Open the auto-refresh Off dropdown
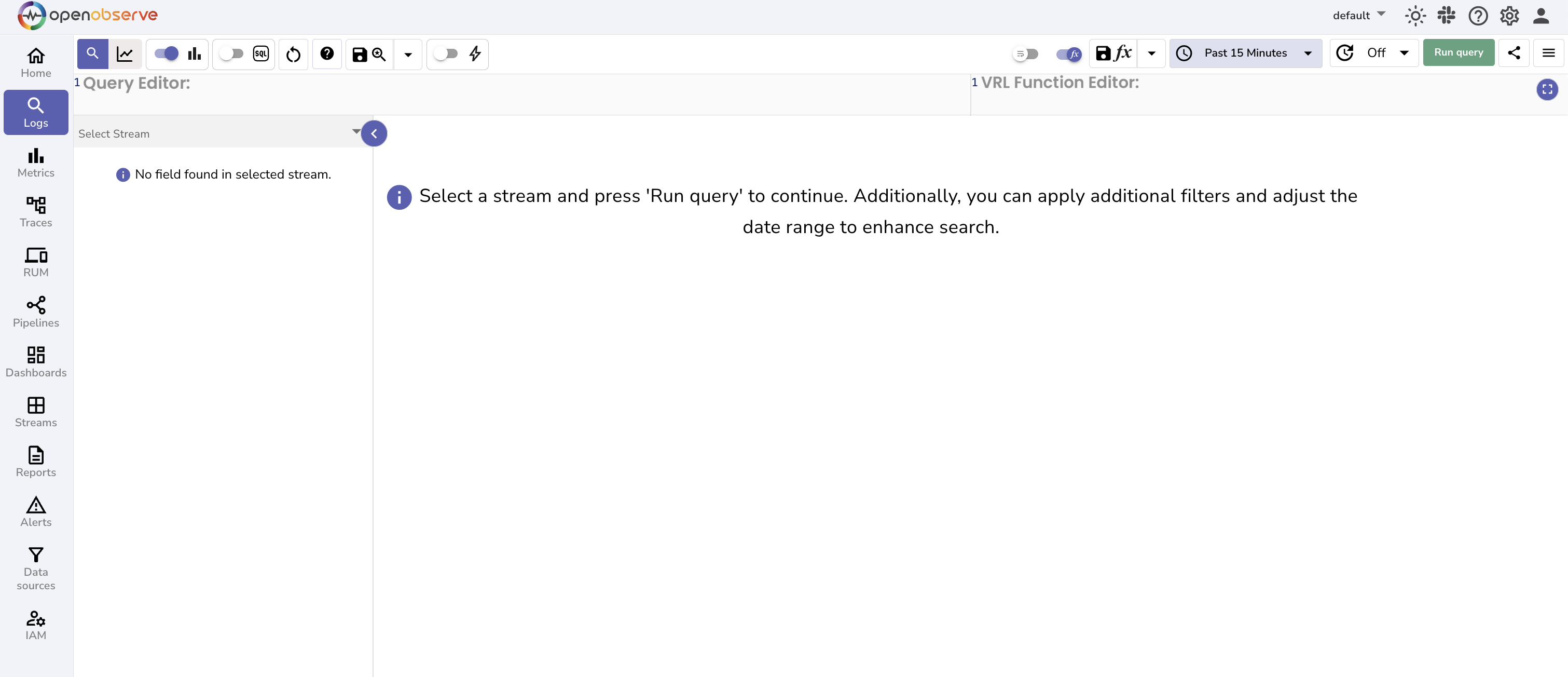 click(1374, 53)
